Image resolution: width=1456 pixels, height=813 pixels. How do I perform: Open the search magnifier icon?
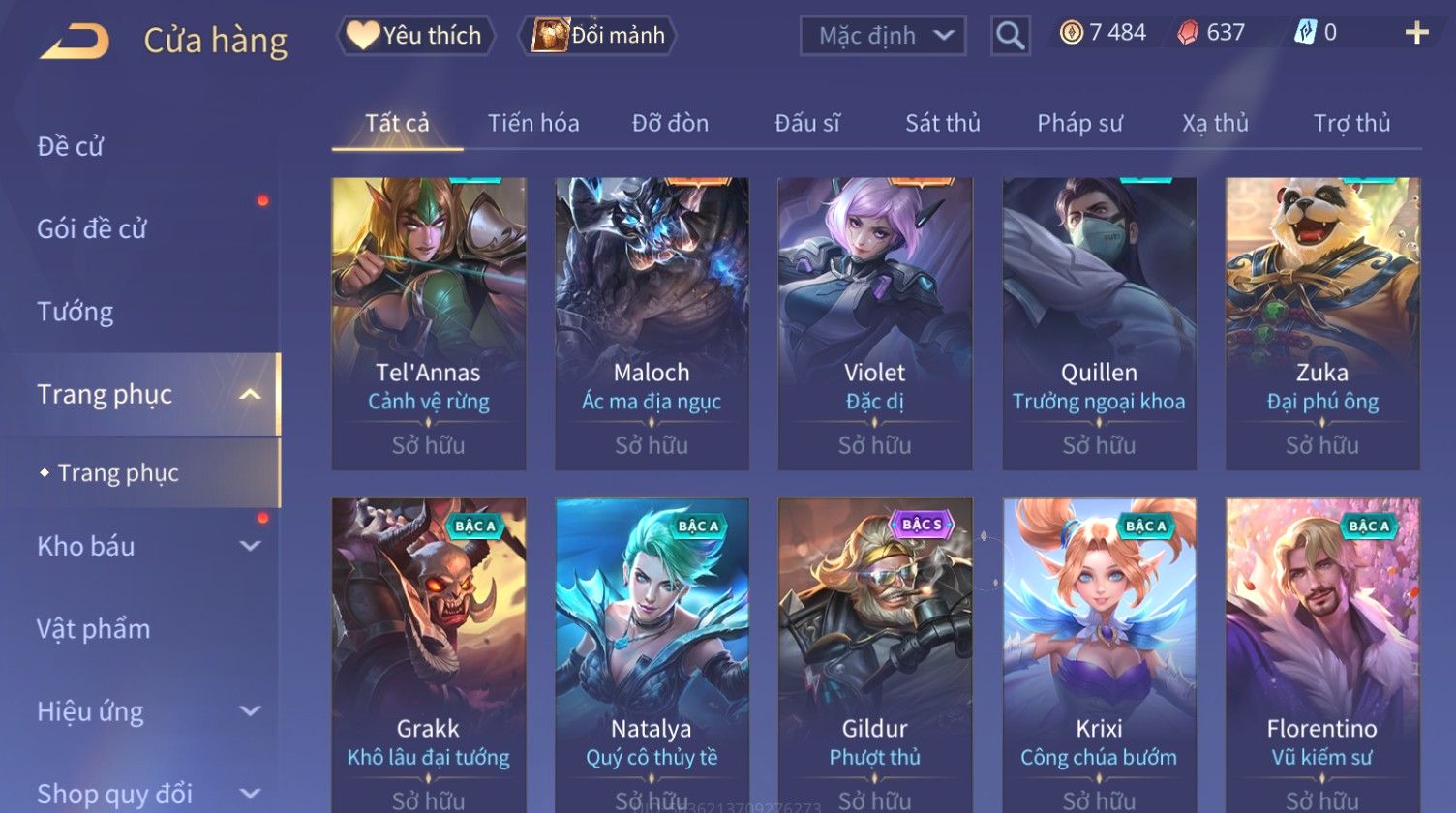coord(1010,37)
